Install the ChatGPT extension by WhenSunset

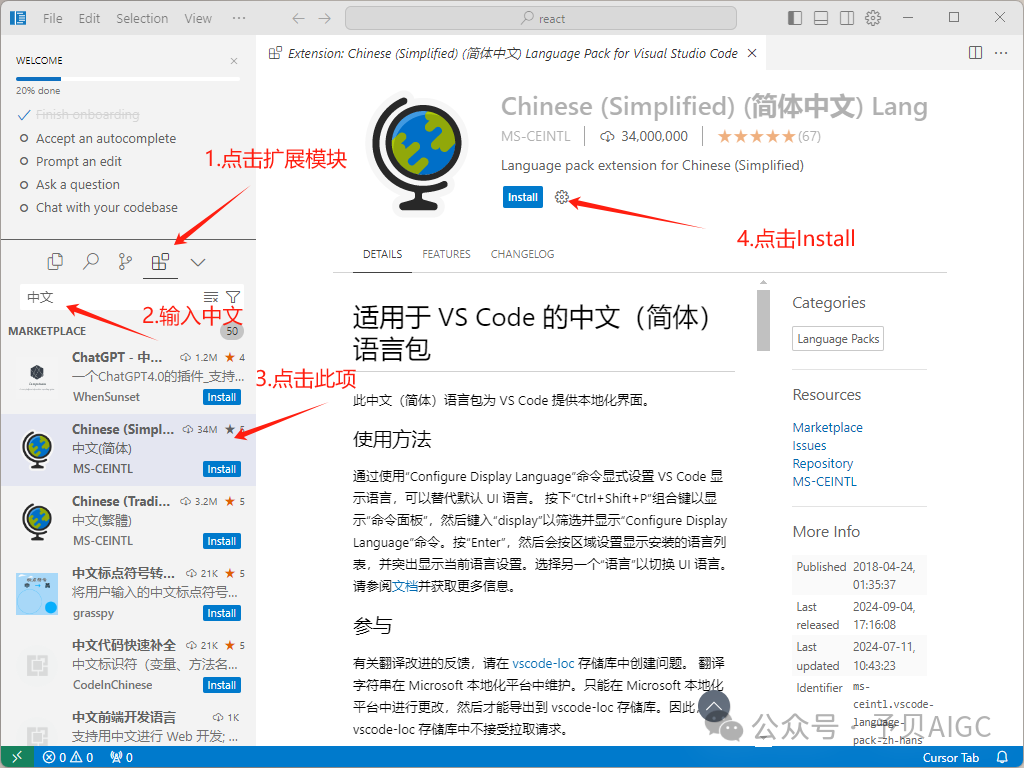221,397
